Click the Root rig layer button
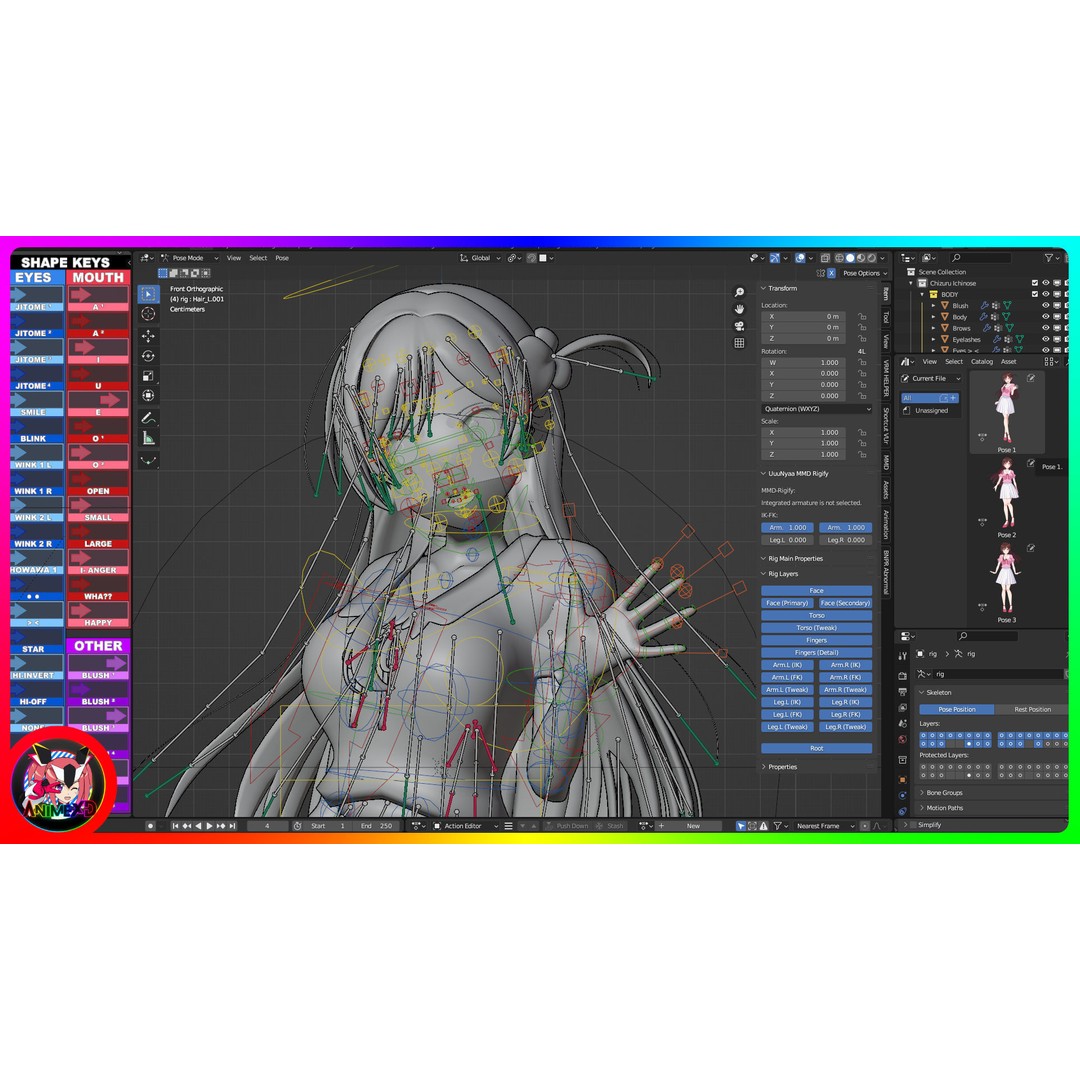Screen dimensions: 1080x1080 coord(816,749)
